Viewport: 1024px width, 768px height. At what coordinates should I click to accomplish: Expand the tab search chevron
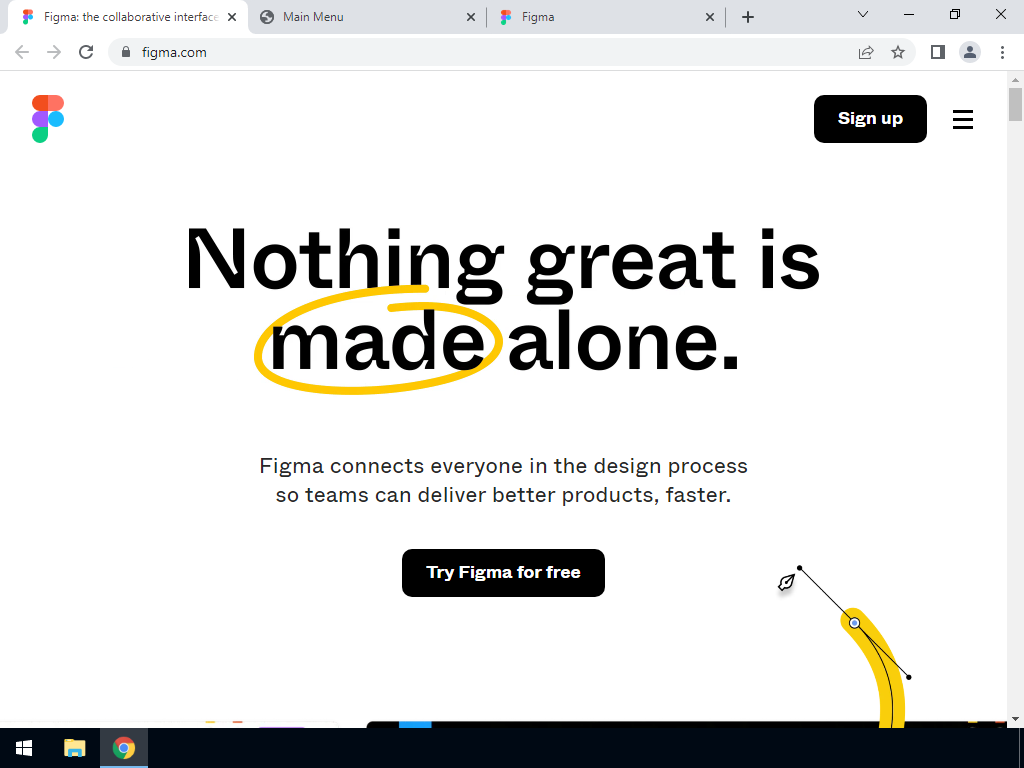pyautogui.click(x=863, y=14)
